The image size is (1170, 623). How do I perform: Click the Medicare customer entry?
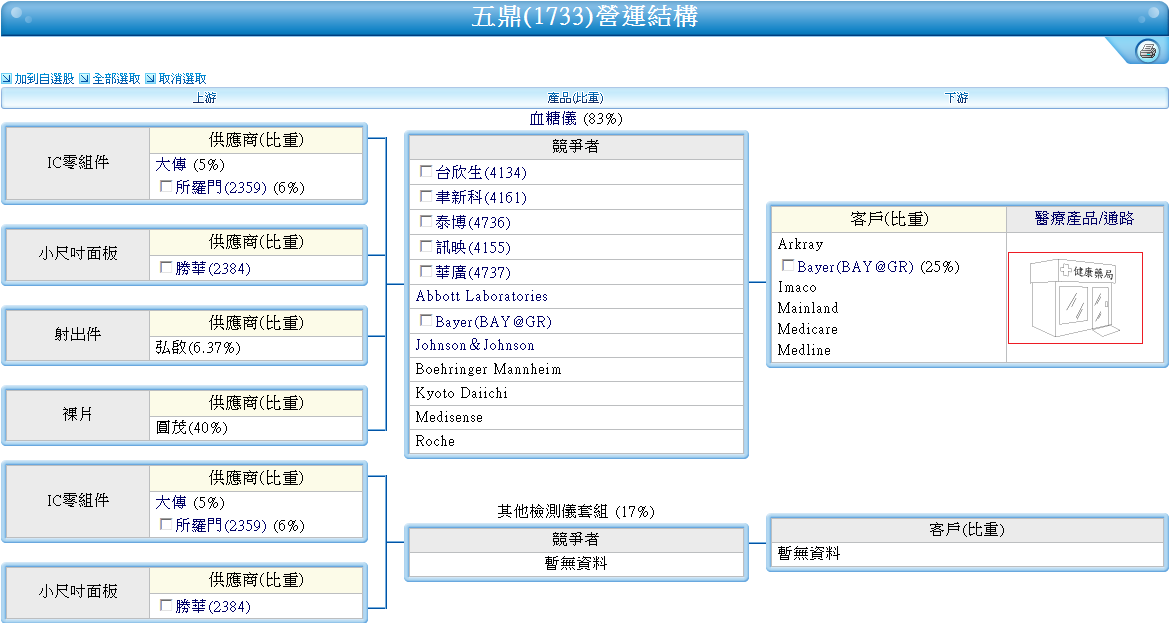[807, 329]
